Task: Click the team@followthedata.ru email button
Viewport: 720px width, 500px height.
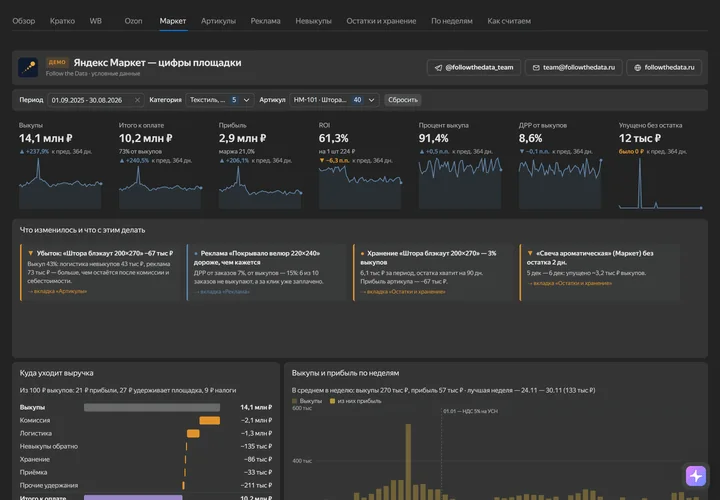Action: [x=574, y=67]
